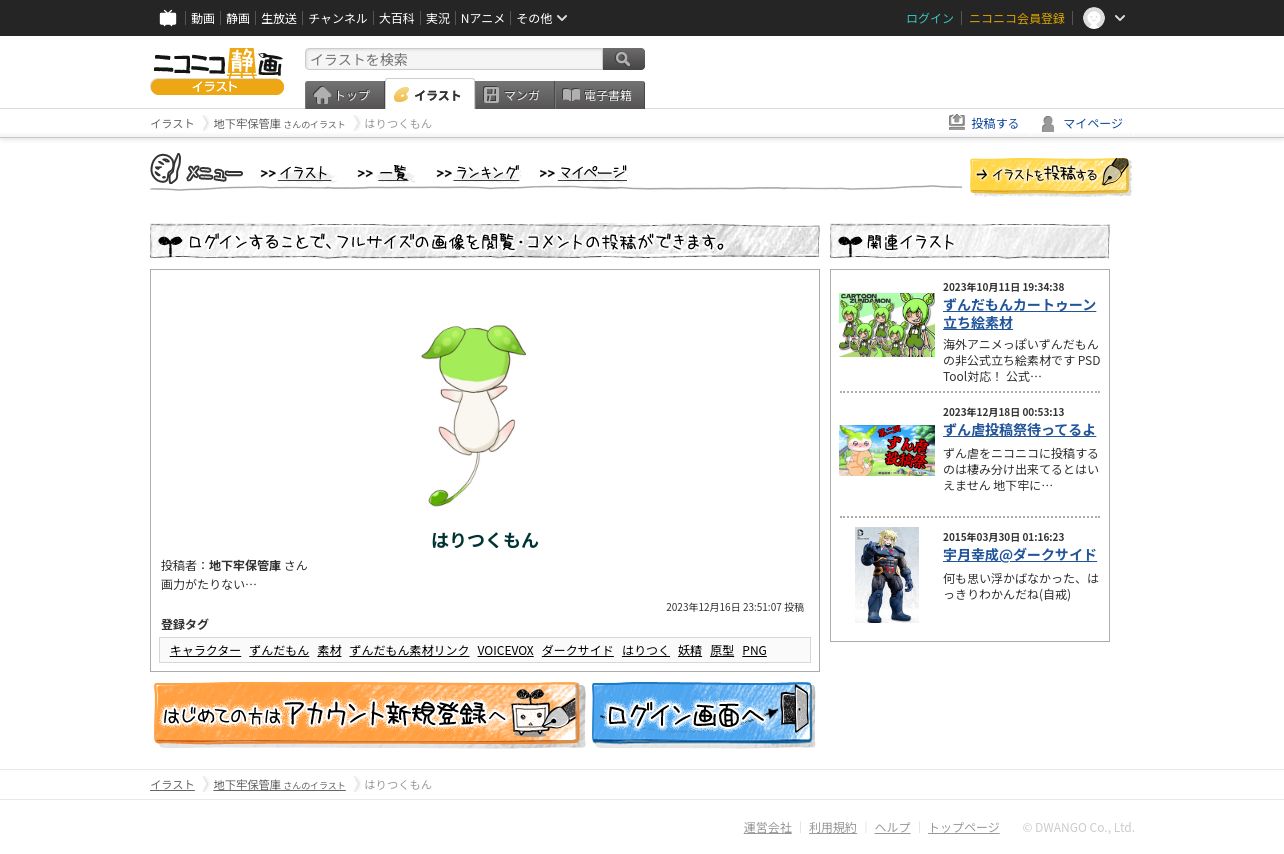1284x854 pixels.
Task: Click 地下牢保管庫 in the bottom breadcrumb
Action: pyautogui.click(x=247, y=785)
